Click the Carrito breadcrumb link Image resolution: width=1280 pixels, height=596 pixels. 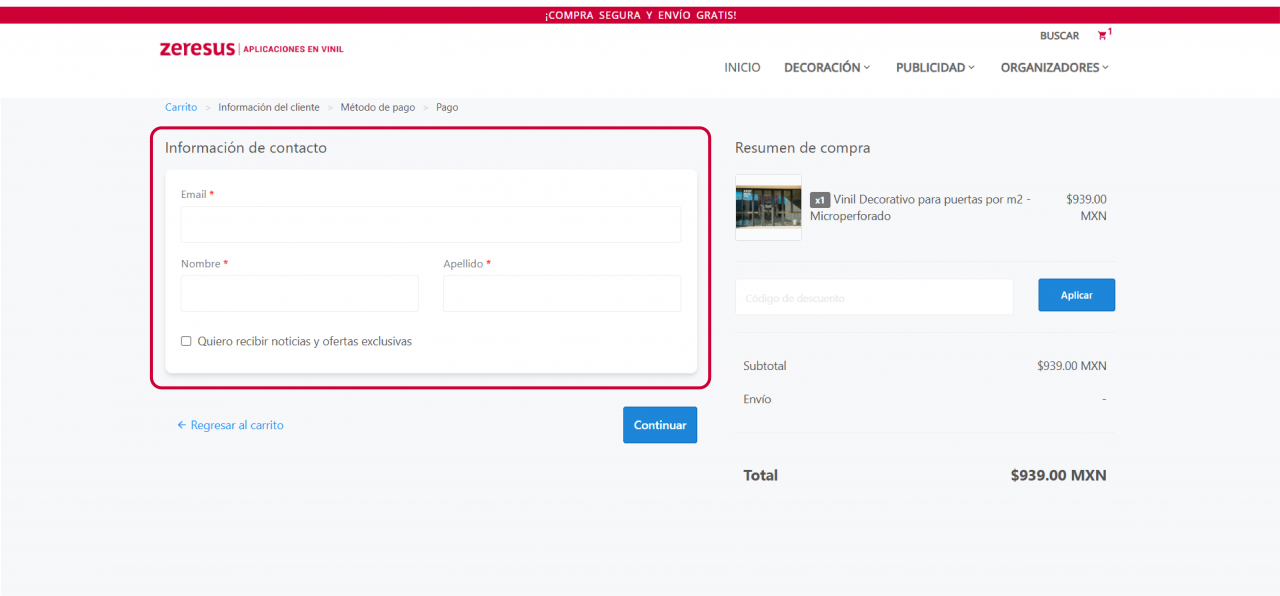(181, 107)
